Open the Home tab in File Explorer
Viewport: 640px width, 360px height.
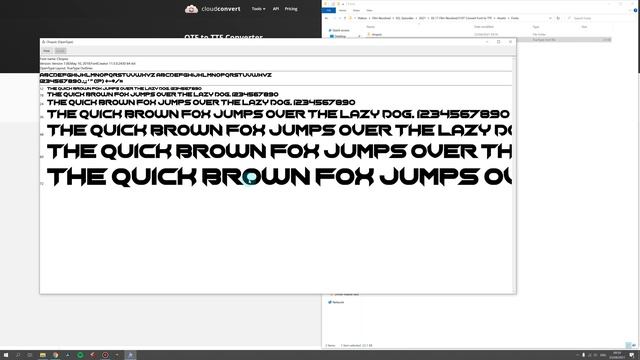coord(342,10)
